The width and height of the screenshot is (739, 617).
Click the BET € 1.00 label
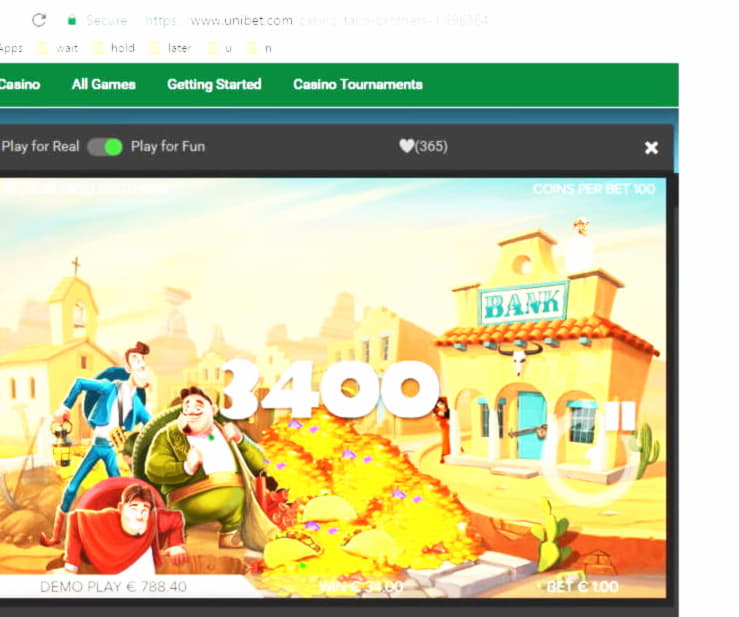583,587
